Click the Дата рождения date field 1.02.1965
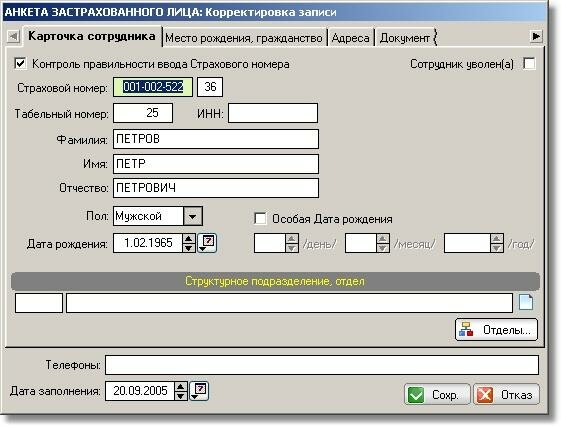The height and width of the screenshot is (427, 561). [148, 243]
